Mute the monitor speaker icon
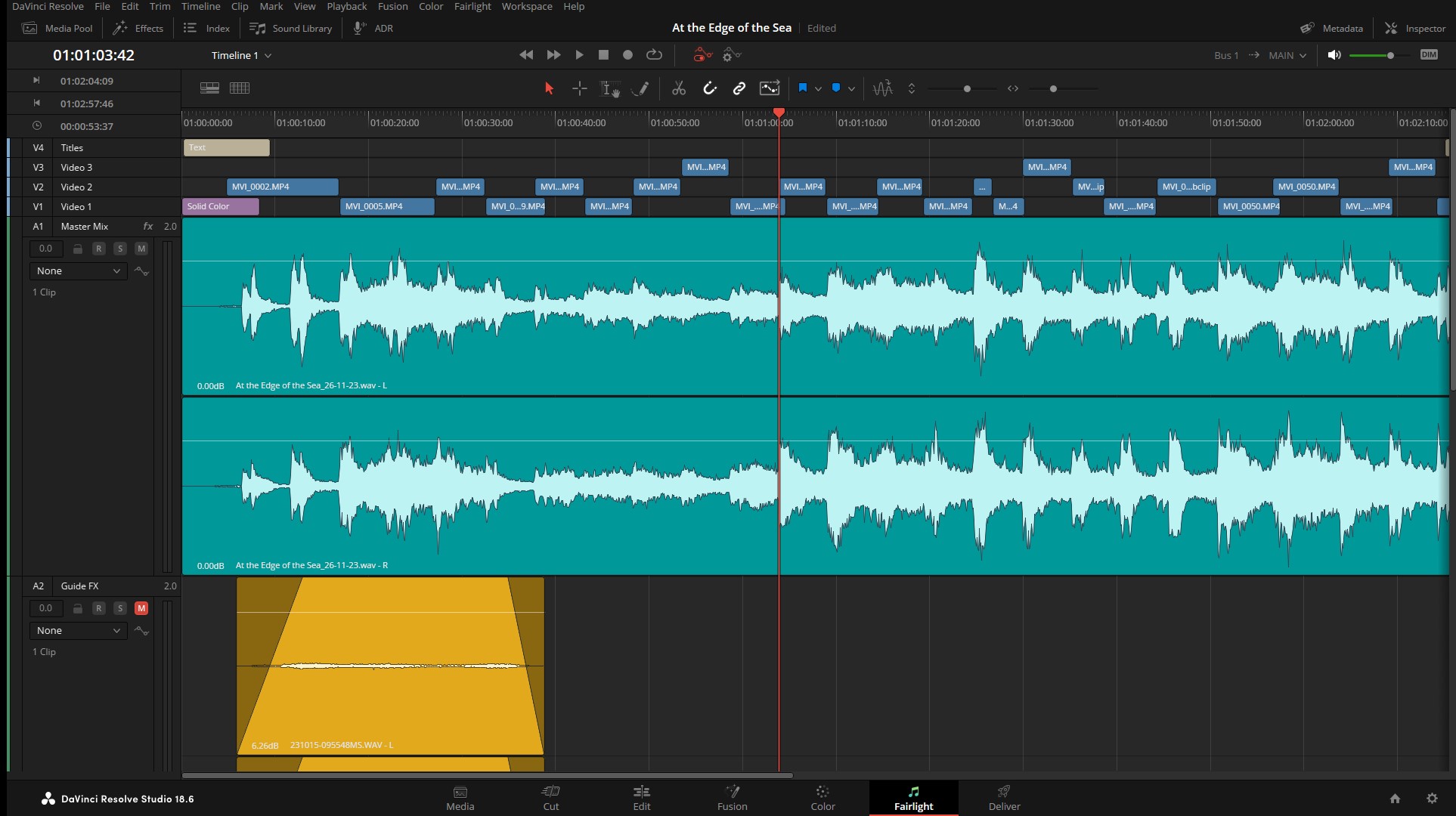The image size is (1456, 816). click(x=1334, y=55)
